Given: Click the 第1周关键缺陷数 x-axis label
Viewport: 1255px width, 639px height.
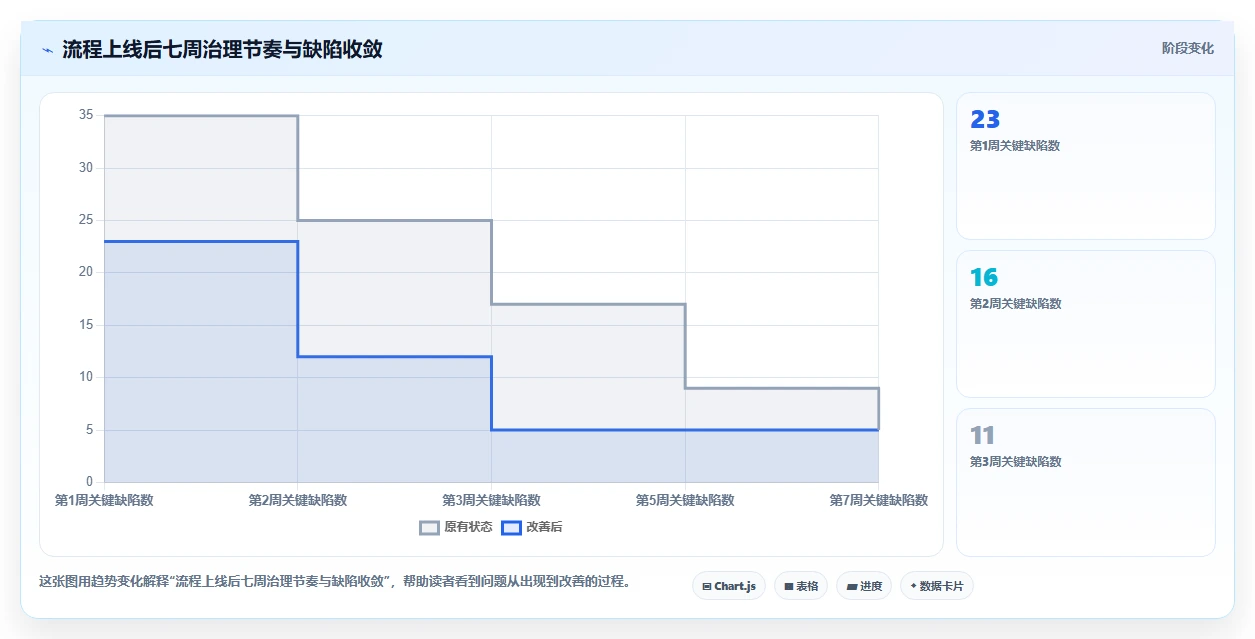Looking at the screenshot, I should [x=104, y=500].
